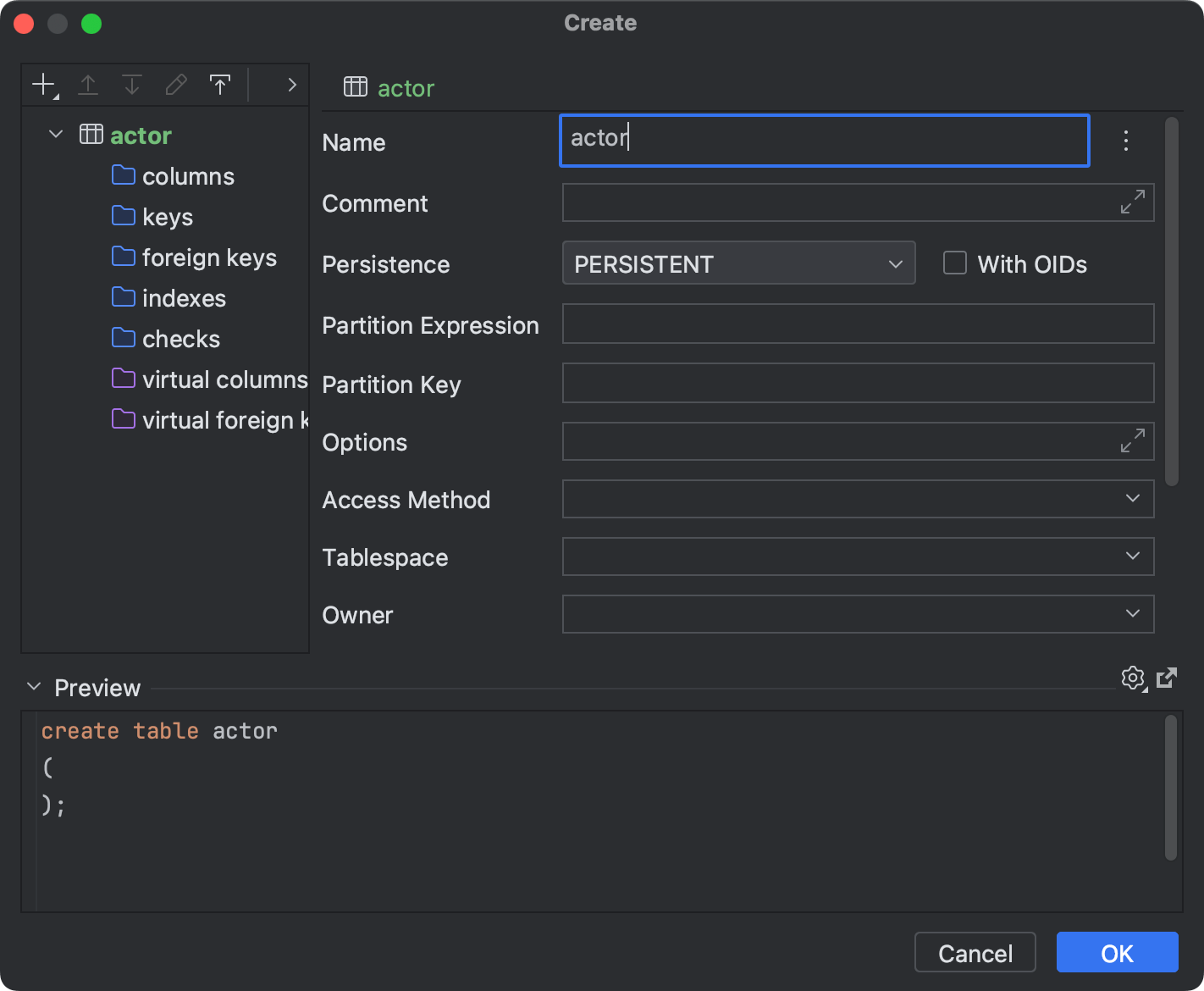Image resolution: width=1204 pixels, height=991 pixels.
Task: Click the Edit pencil toolbar icon
Action: click(175, 84)
